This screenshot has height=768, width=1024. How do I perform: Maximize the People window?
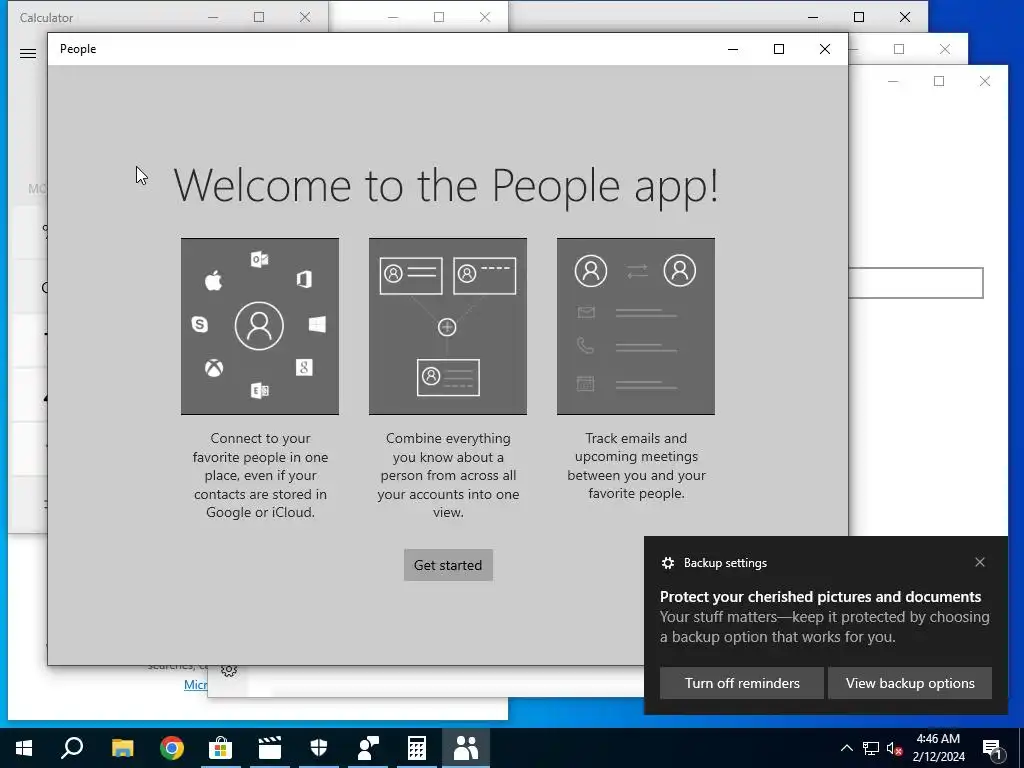[x=778, y=49]
